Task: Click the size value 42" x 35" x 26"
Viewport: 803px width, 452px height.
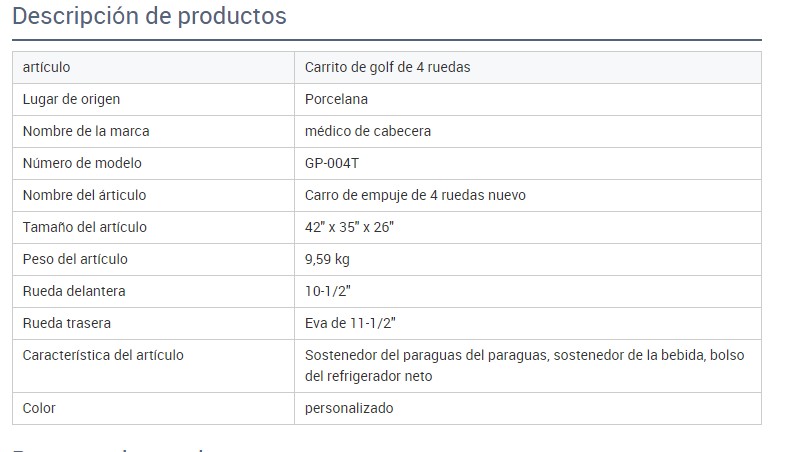Action: [x=349, y=227]
